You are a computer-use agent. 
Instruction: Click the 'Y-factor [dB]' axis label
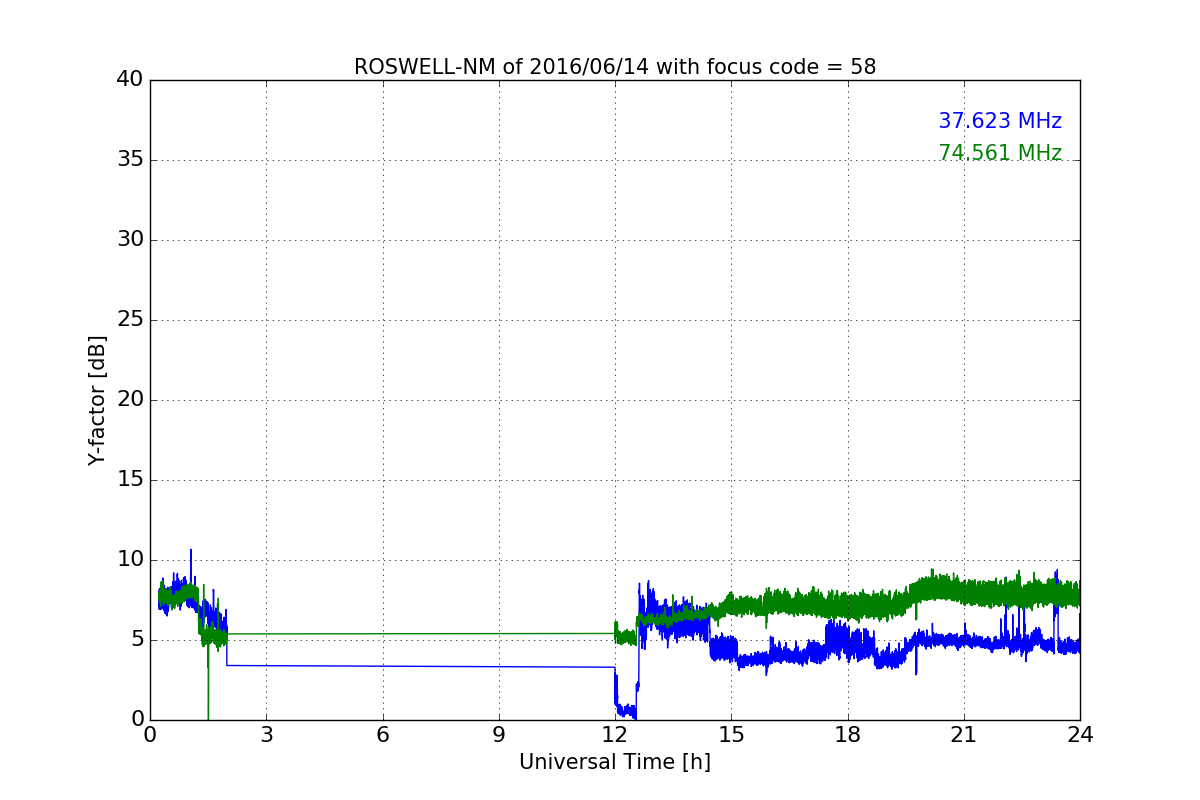97,400
